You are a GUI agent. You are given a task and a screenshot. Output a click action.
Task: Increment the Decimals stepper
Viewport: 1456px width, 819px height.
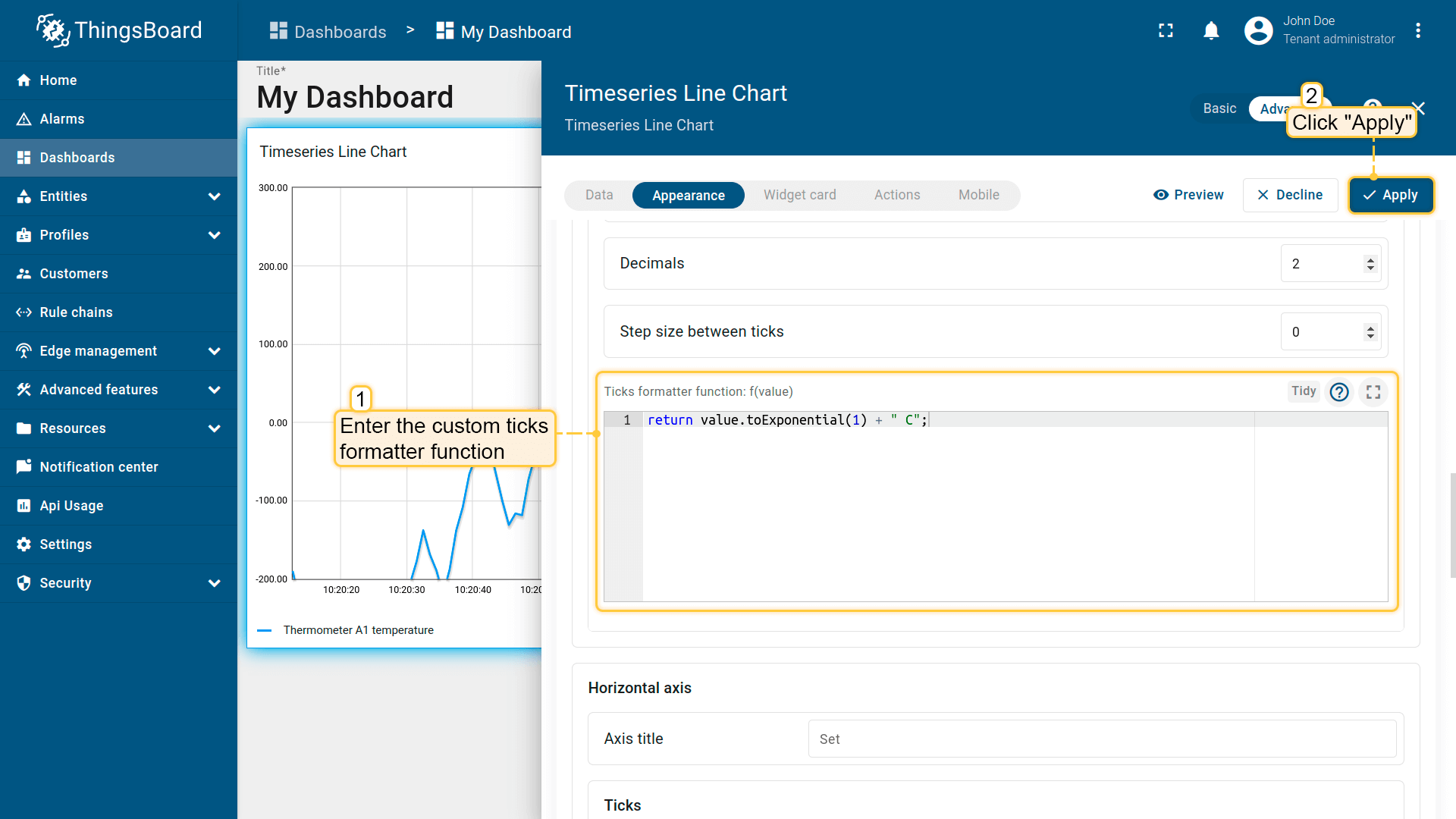click(1370, 259)
